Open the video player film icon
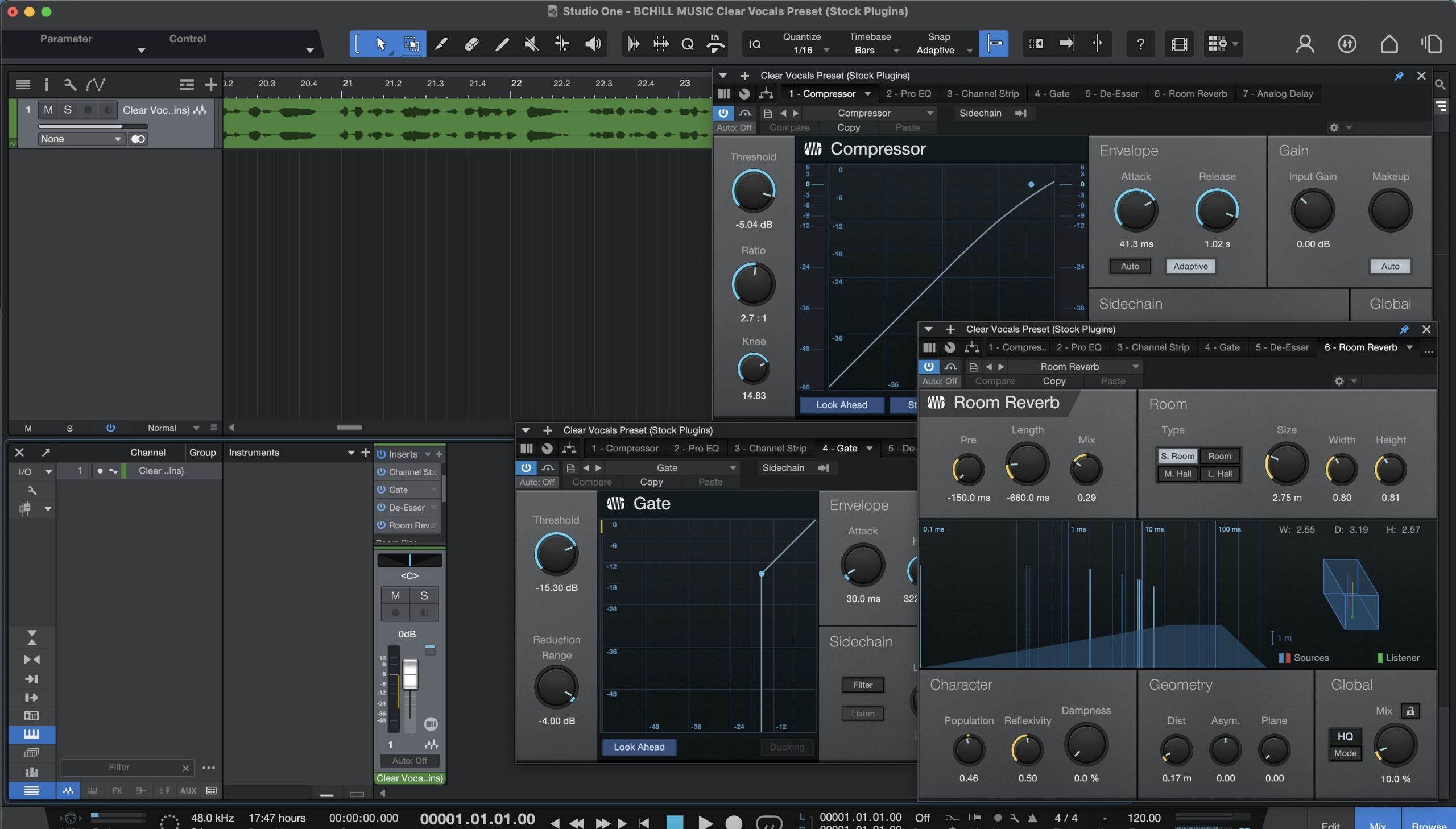The height and width of the screenshot is (829, 1456). 1179,44
